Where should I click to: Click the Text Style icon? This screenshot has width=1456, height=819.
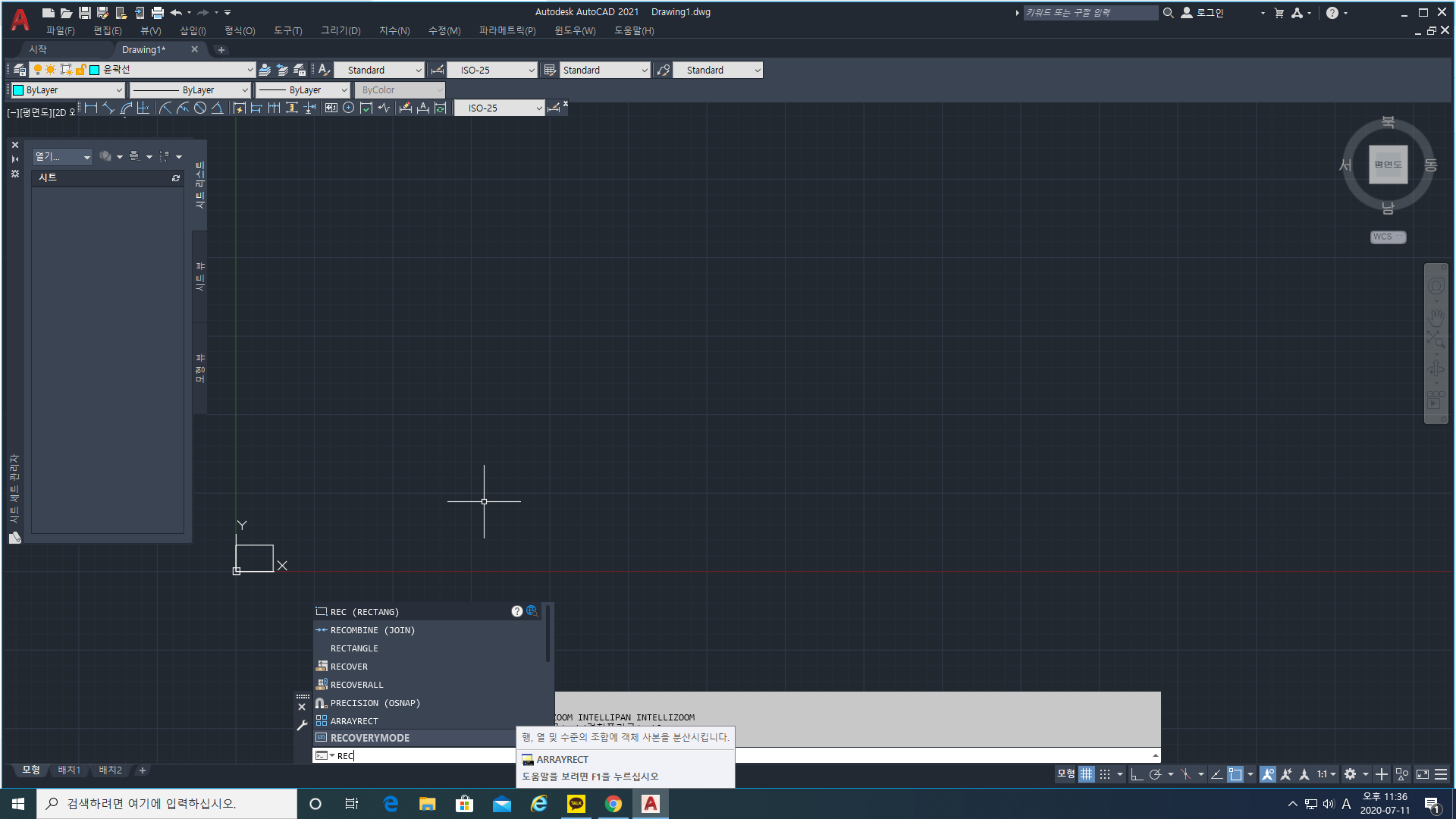[x=324, y=70]
